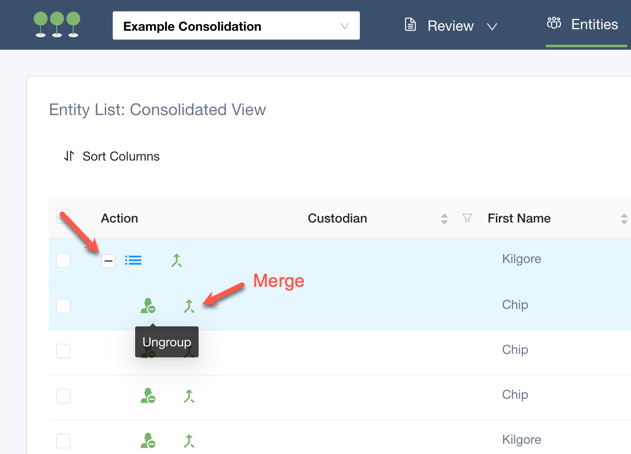Expand the Review menu
The height and width of the screenshot is (454, 631).
[x=450, y=26]
